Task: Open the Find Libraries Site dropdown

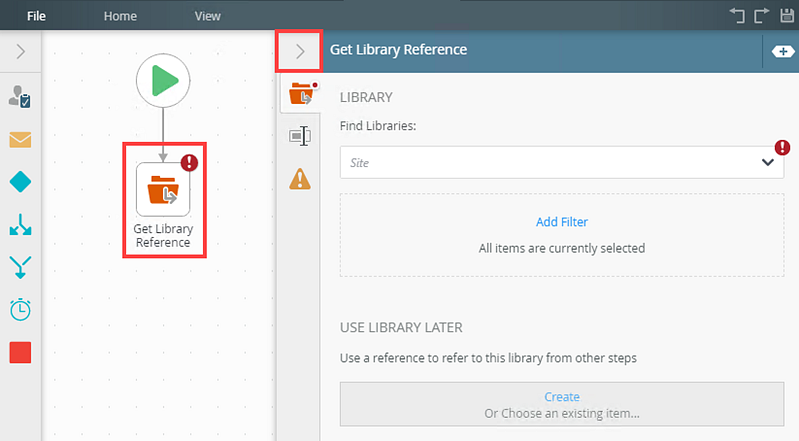Action: click(x=562, y=163)
